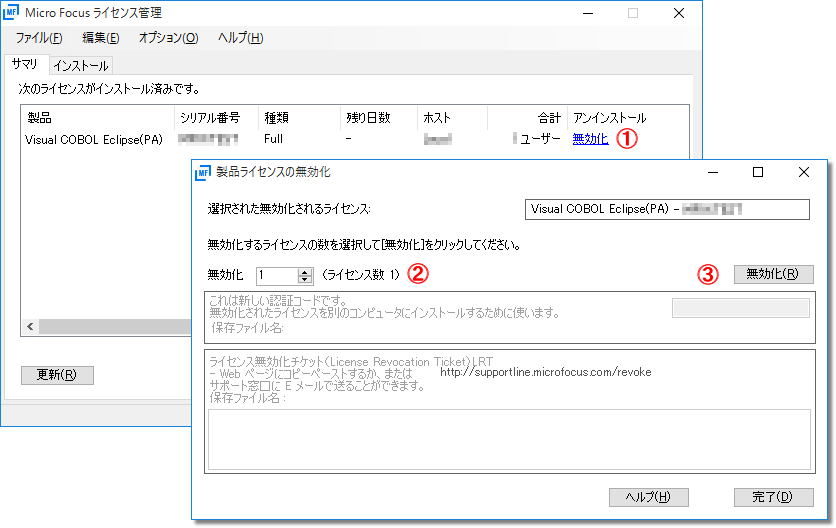This screenshot has width=836, height=528.
Task: Open the ヘルプ(H) menu
Action: click(x=240, y=38)
